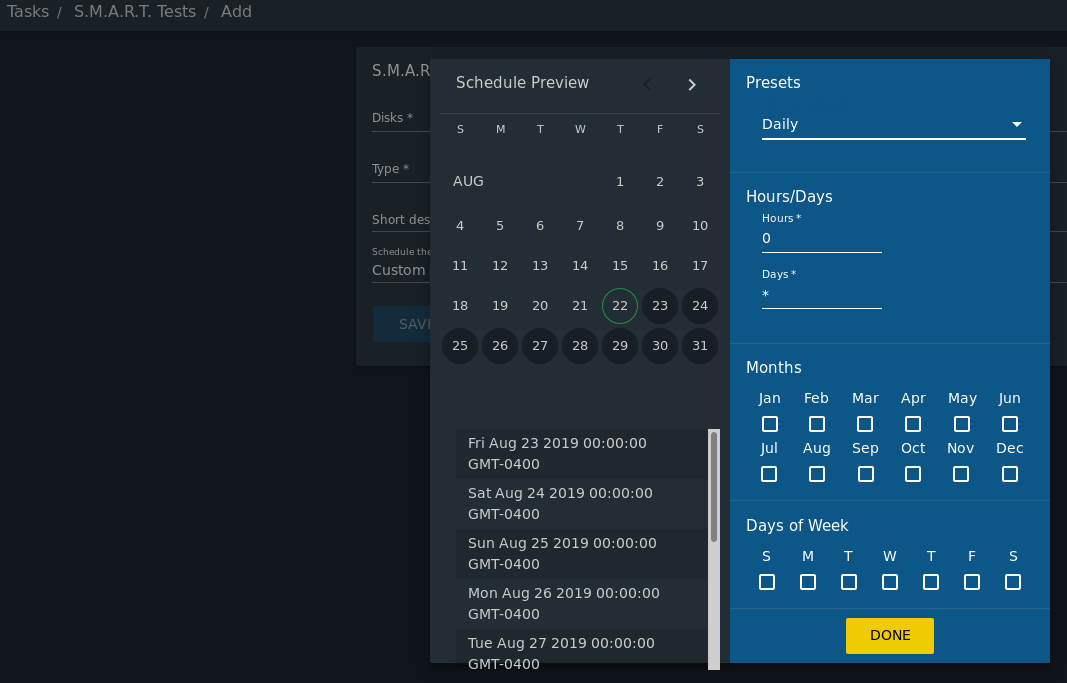The image size is (1067, 683).
Task: Select August 25 in the calendar
Action: [460, 346]
